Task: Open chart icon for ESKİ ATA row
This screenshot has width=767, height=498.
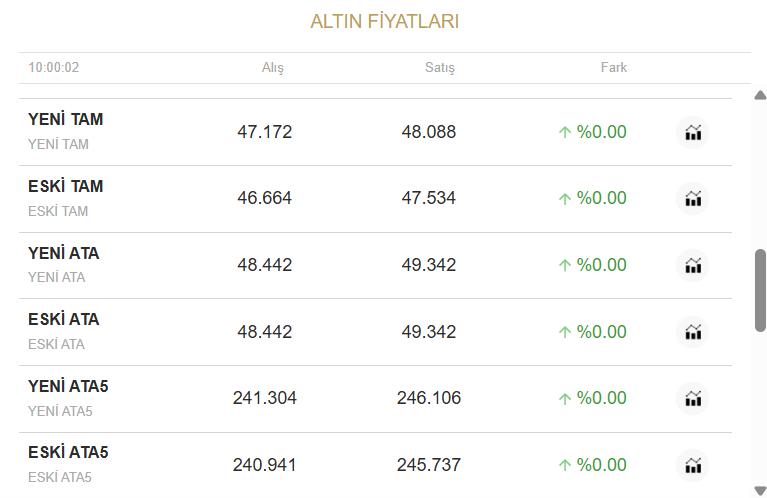Action: pos(693,332)
